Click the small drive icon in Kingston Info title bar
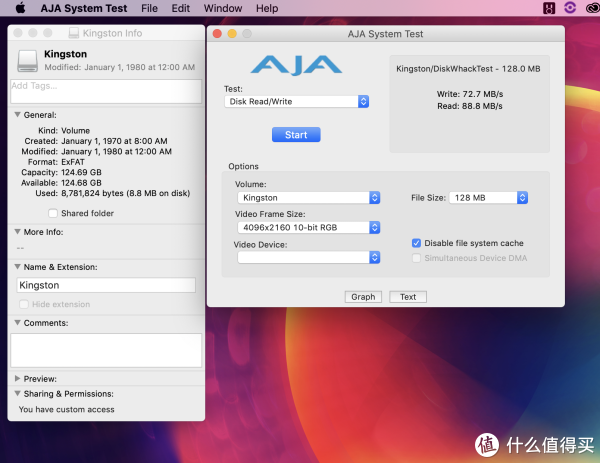Viewport: 600px width, 463px height. coord(73,33)
